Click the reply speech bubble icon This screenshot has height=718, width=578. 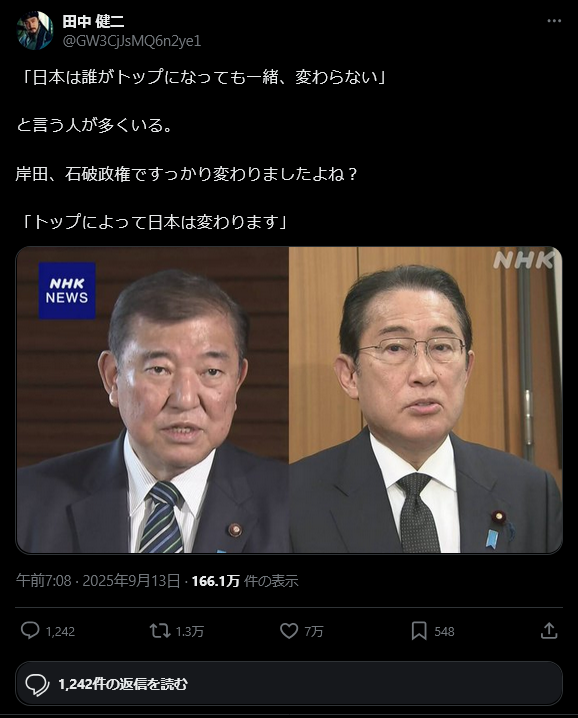[x=30, y=631]
